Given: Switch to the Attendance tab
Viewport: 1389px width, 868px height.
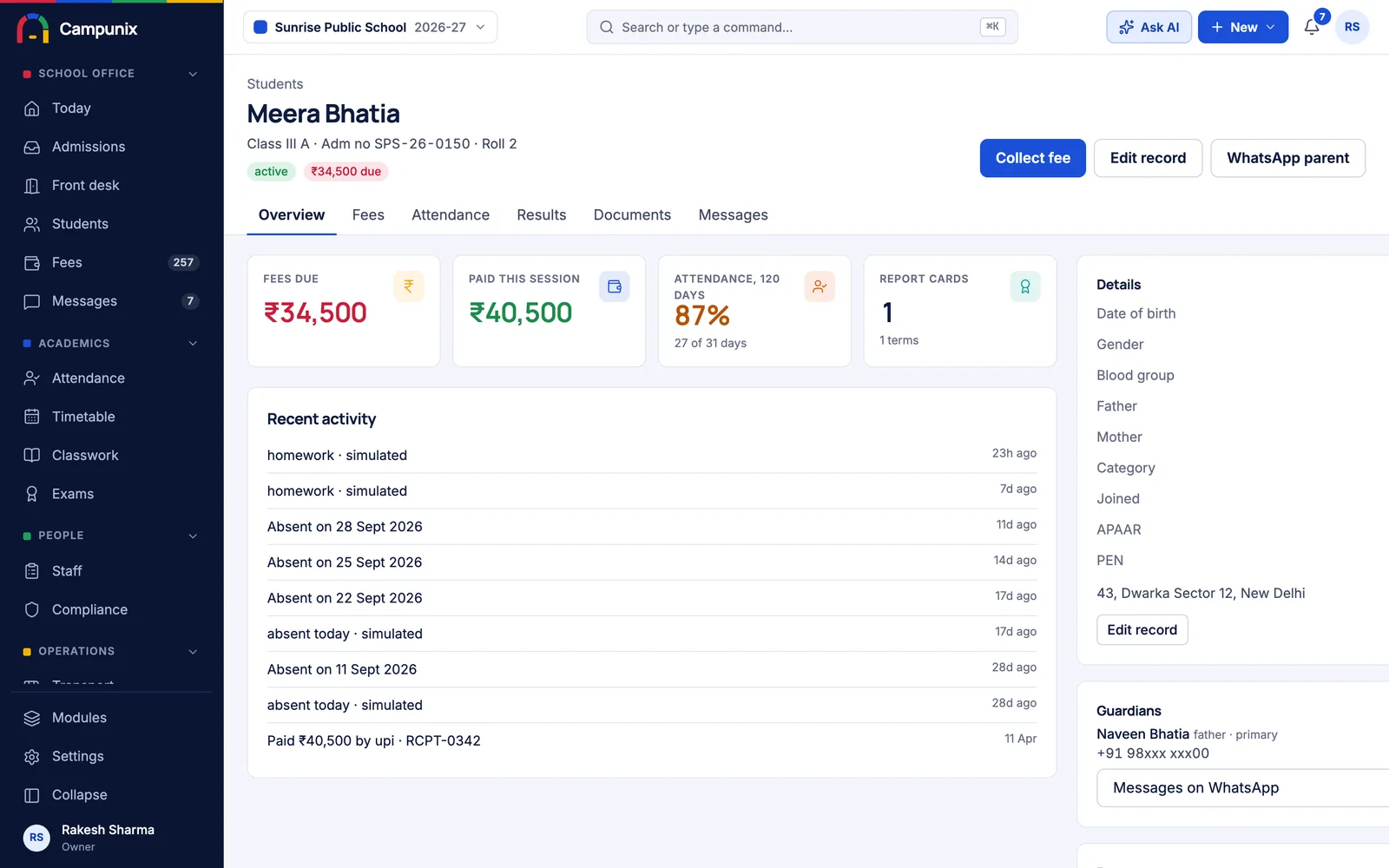Looking at the screenshot, I should [x=451, y=215].
